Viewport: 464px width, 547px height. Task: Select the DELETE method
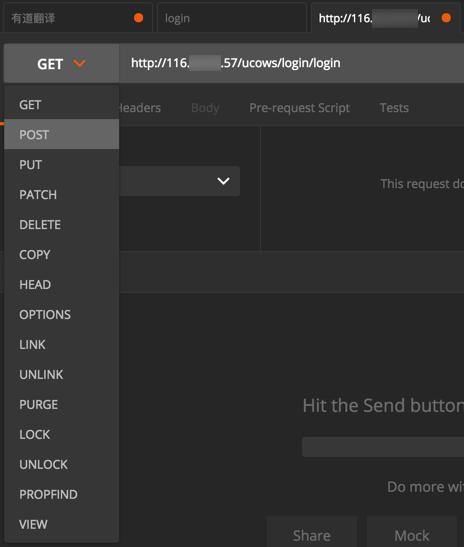tap(61, 225)
